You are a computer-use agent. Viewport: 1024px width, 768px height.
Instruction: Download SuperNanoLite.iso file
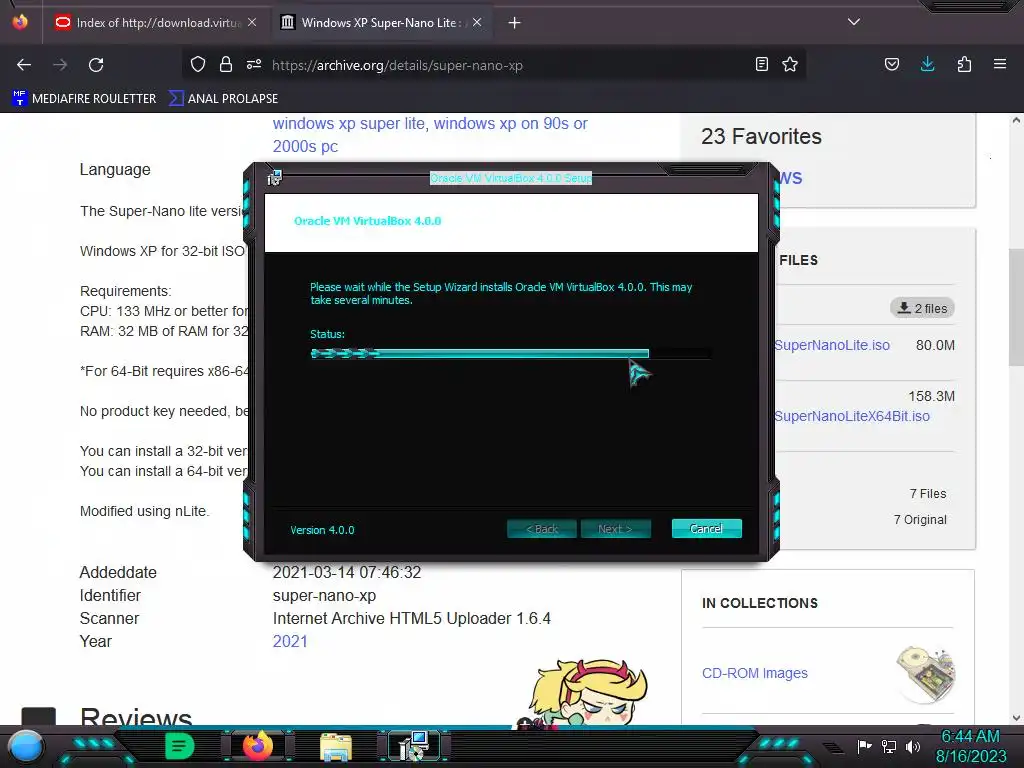tap(831, 345)
